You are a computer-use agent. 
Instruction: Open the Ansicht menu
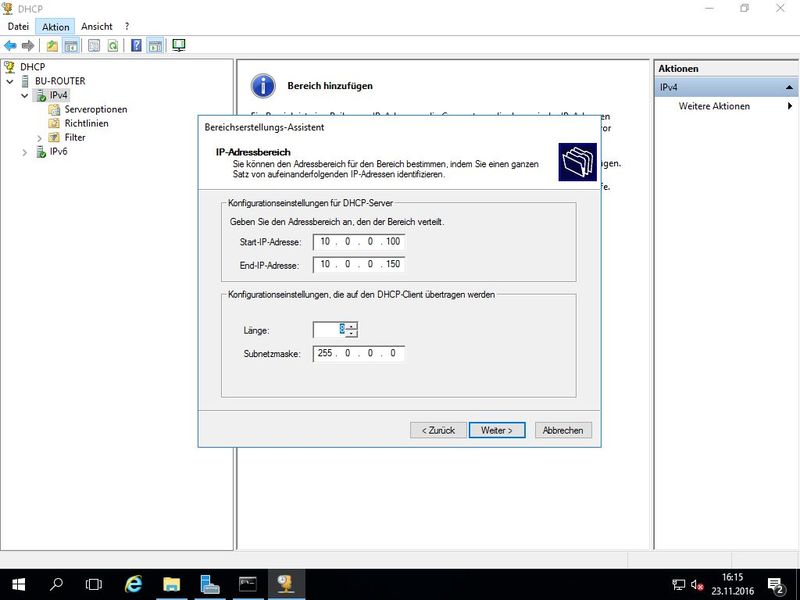coord(96,26)
